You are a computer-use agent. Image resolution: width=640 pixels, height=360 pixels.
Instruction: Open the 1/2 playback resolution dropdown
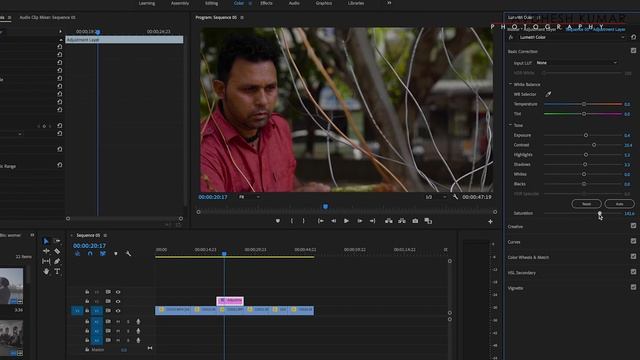point(436,197)
